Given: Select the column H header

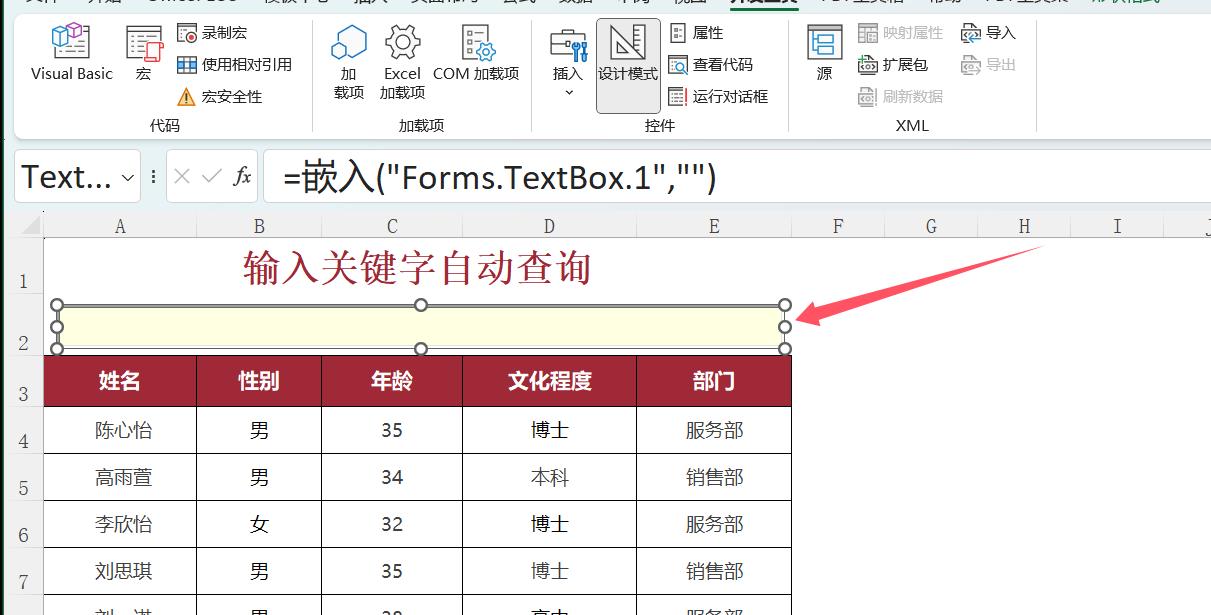Looking at the screenshot, I should click(x=1024, y=226).
